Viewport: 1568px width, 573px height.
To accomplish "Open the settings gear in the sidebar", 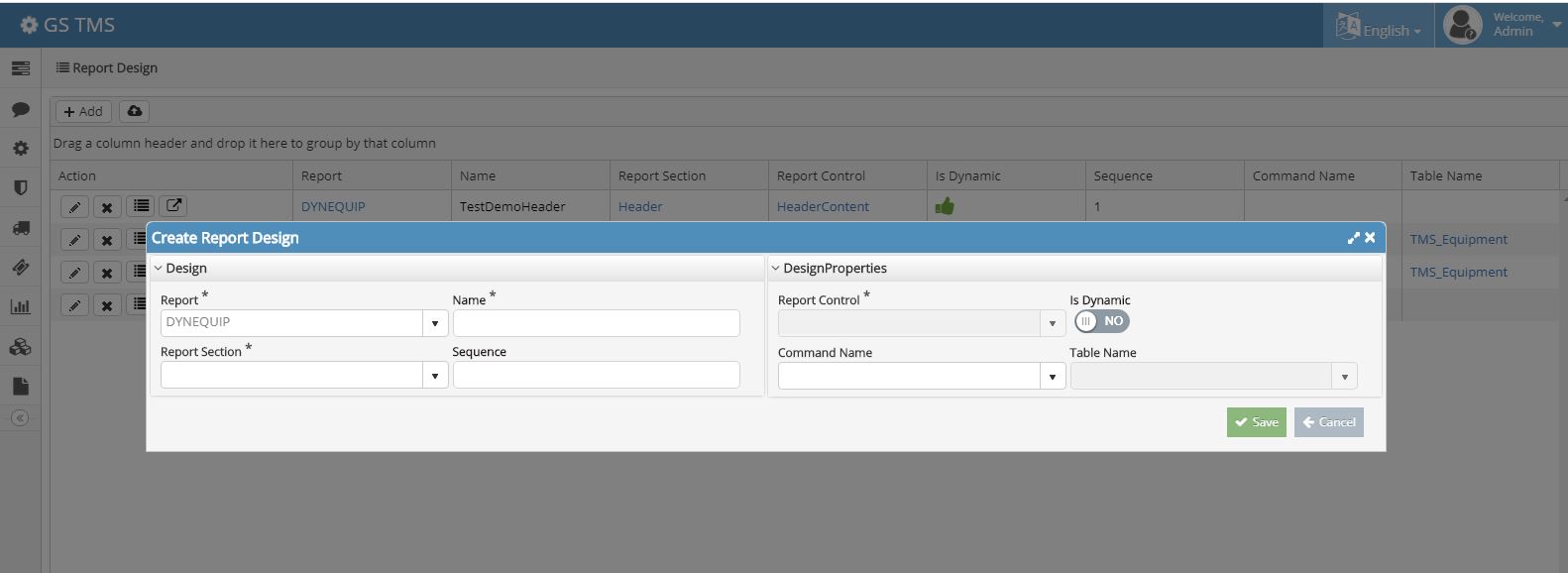I will point(20,149).
